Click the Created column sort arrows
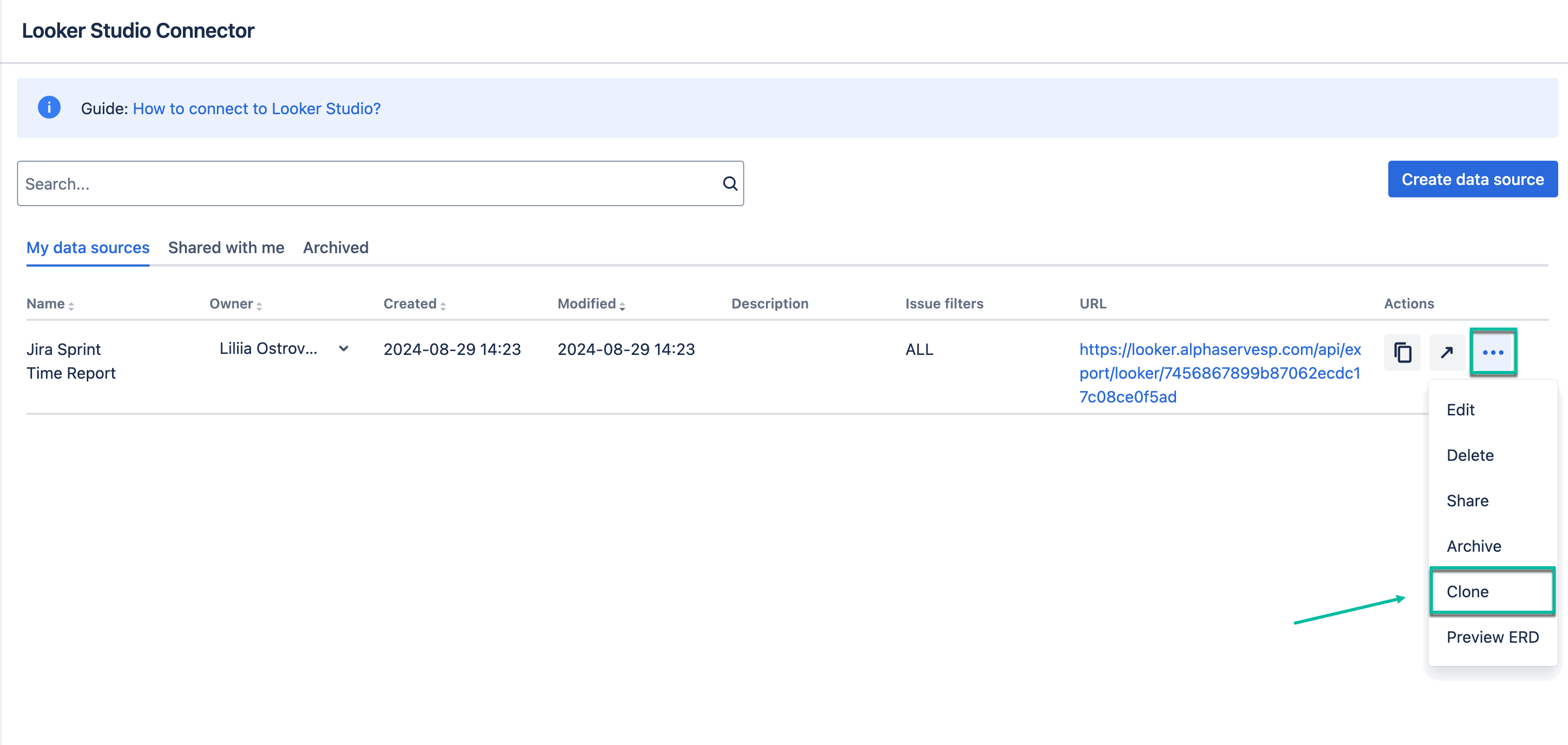This screenshot has width=1568, height=745. pyautogui.click(x=443, y=305)
